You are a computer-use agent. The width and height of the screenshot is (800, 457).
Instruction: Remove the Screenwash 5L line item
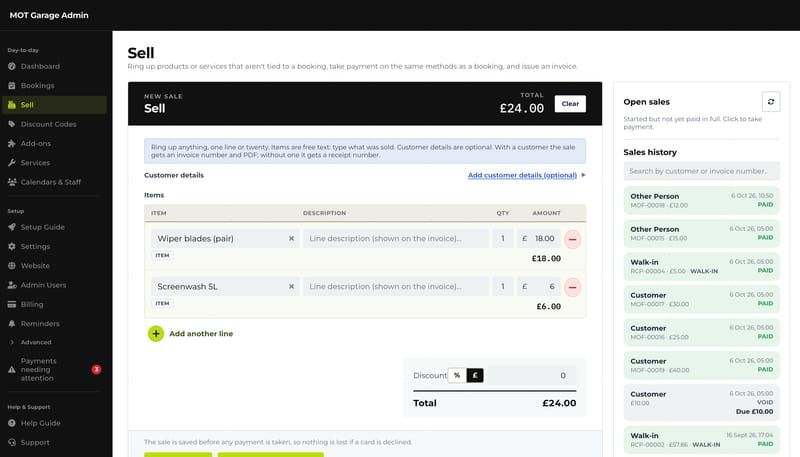572,287
